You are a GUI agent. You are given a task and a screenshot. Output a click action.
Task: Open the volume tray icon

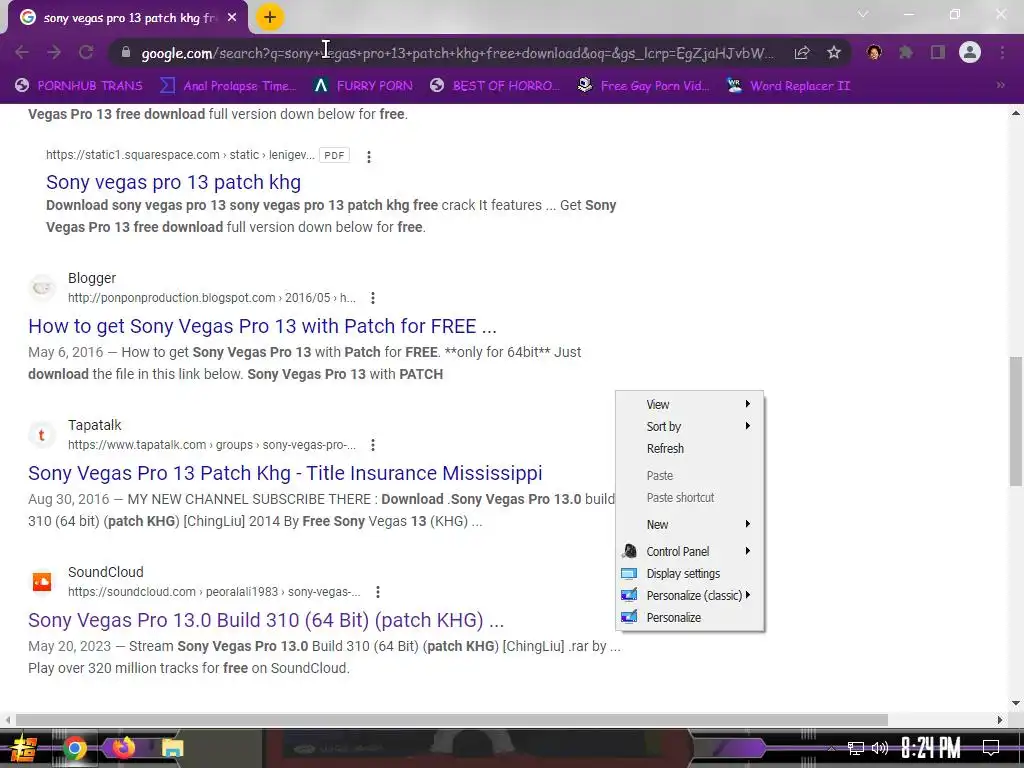[x=880, y=748]
